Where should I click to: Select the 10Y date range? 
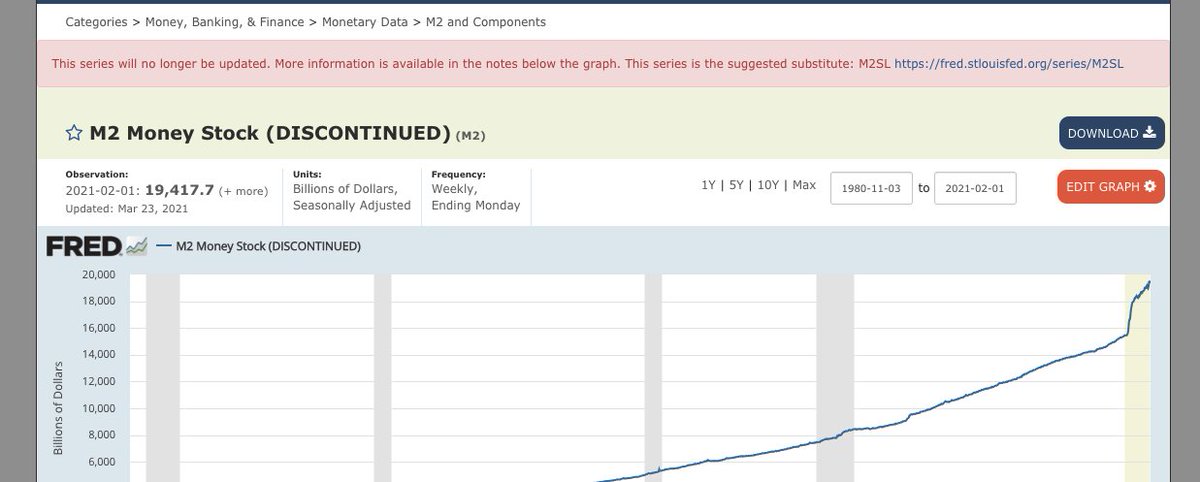point(770,186)
